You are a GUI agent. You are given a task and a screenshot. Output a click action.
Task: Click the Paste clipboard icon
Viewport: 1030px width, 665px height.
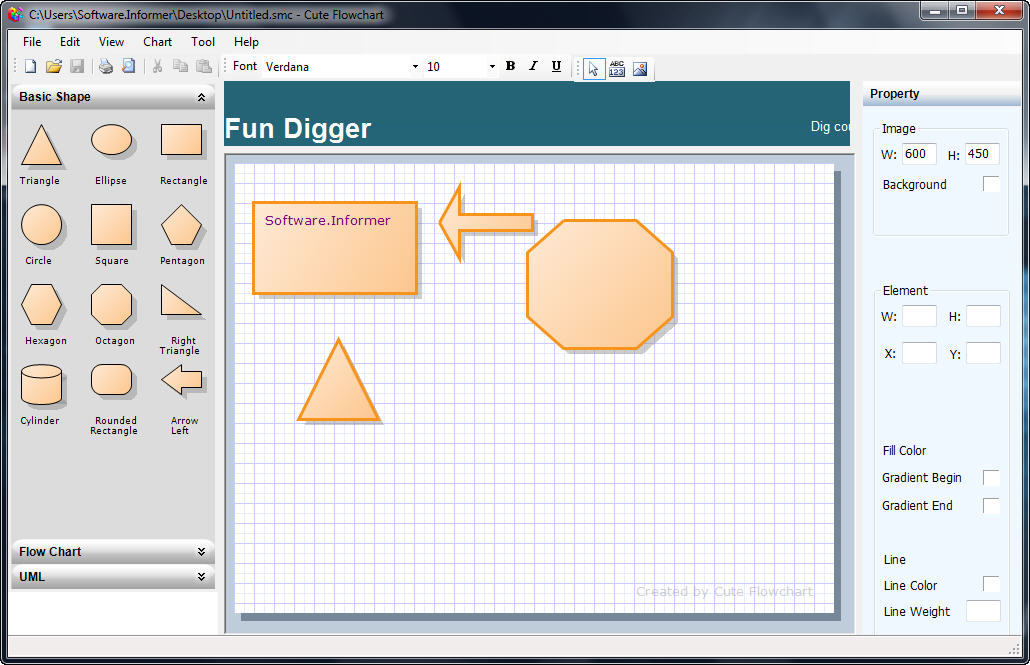pyautogui.click(x=204, y=66)
